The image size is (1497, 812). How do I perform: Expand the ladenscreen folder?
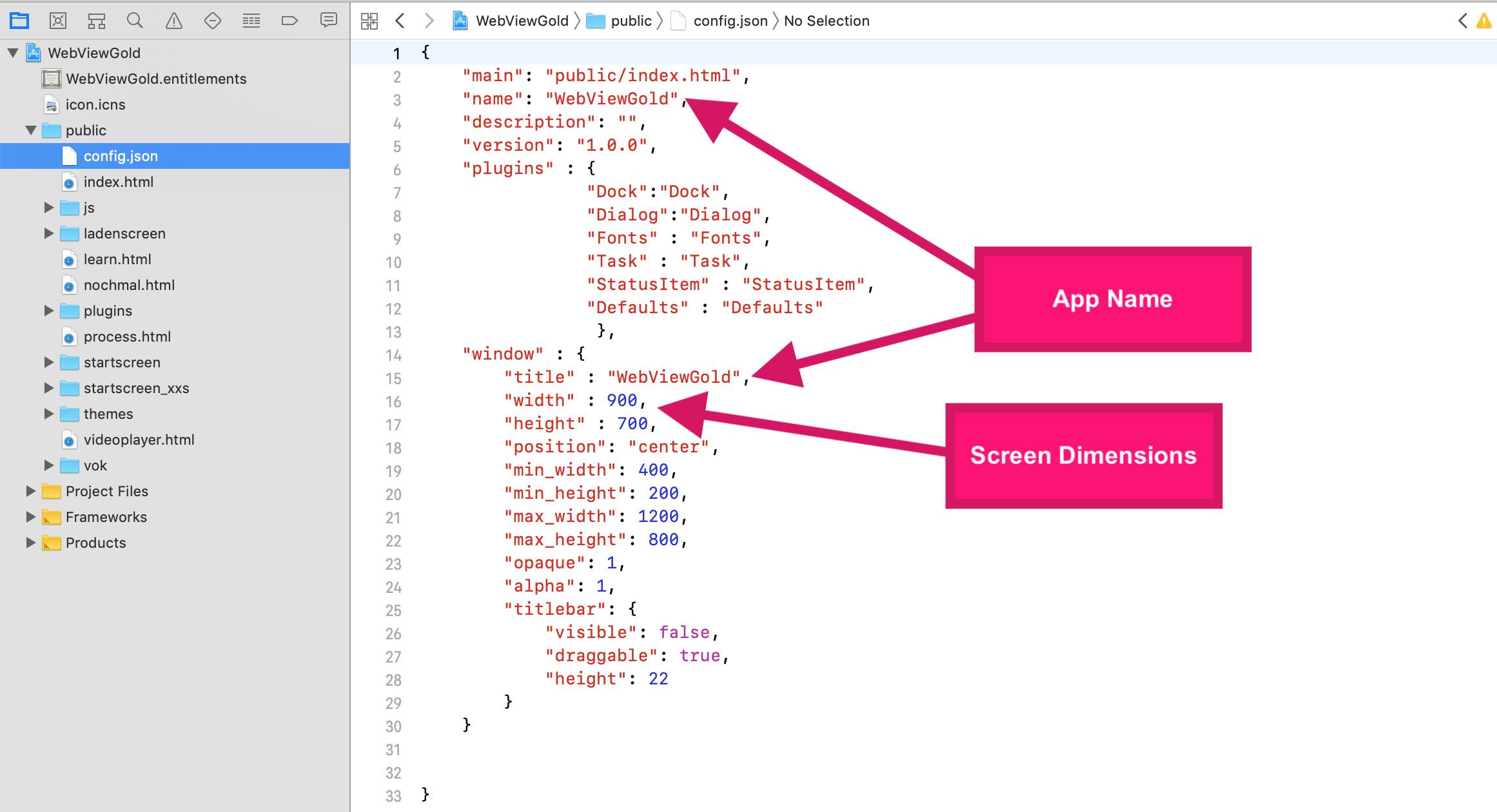pos(48,233)
